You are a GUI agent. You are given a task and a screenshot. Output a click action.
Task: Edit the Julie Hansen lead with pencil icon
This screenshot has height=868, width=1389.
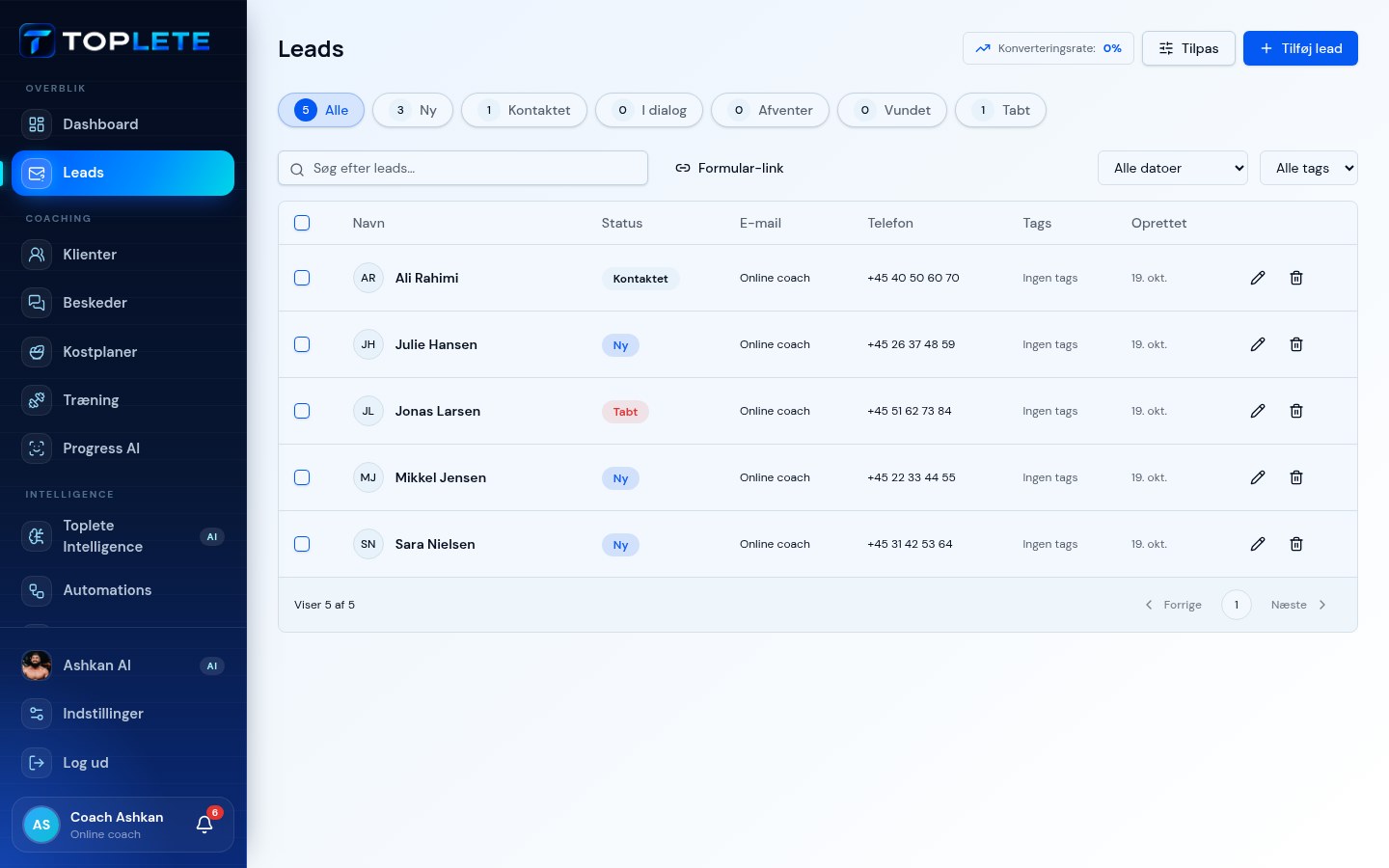[x=1258, y=344]
